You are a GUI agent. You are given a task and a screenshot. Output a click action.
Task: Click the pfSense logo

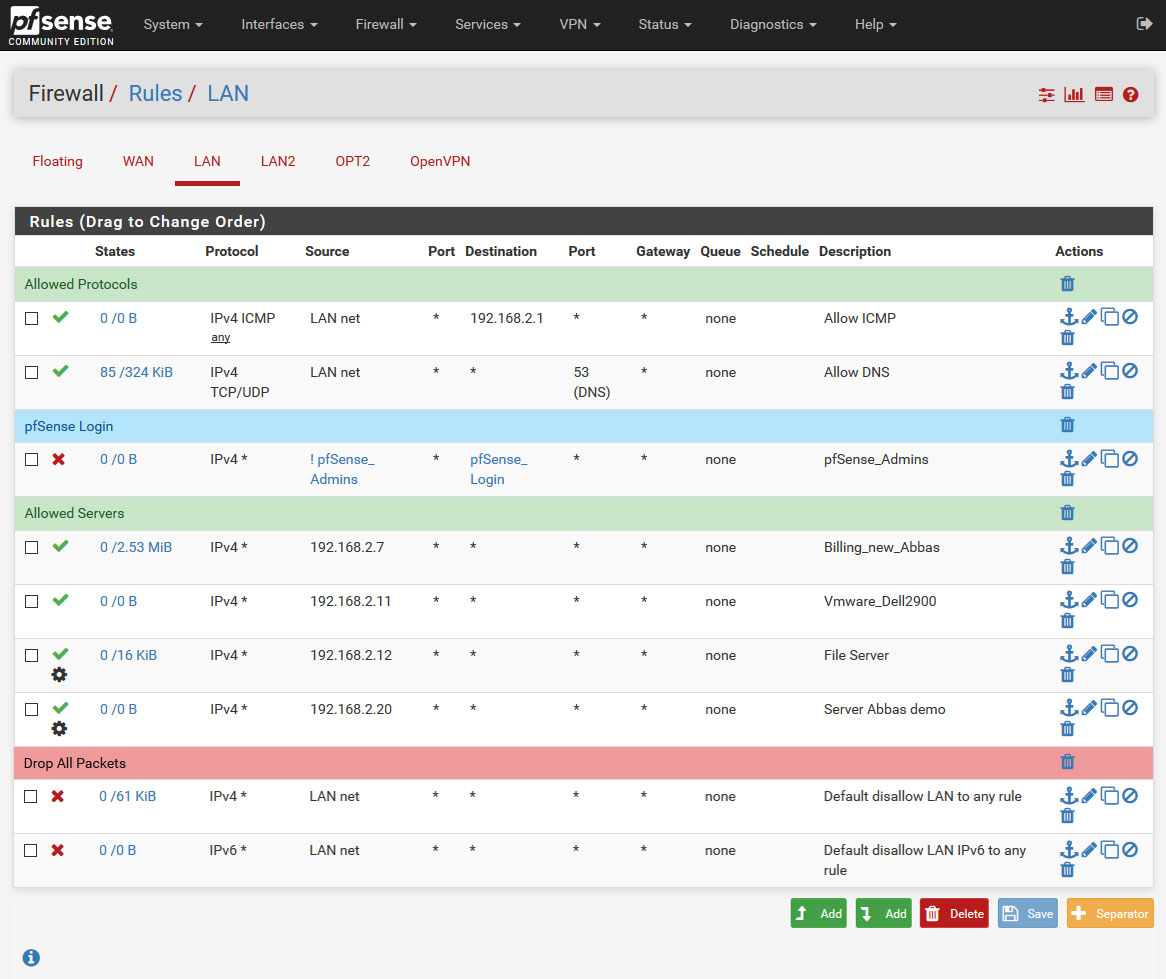[61, 25]
